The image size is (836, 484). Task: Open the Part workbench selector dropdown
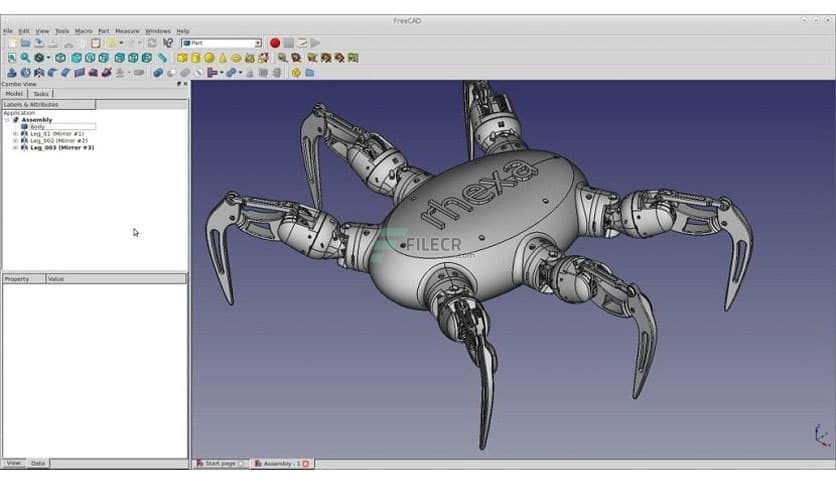point(221,43)
